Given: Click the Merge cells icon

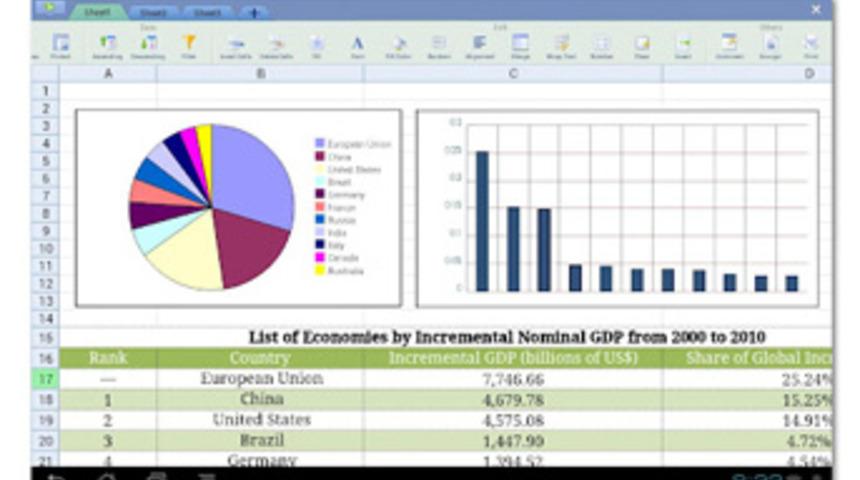Looking at the screenshot, I should tap(520, 44).
